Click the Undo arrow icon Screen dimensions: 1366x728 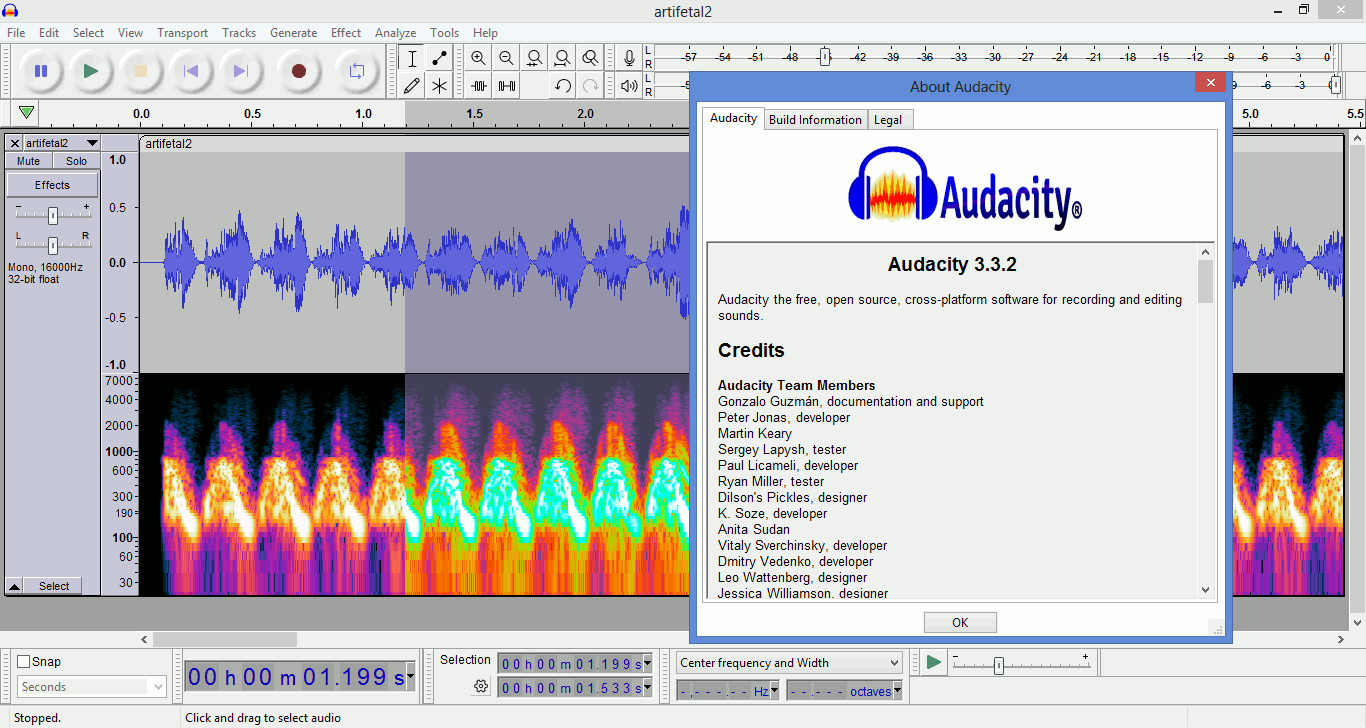click(563, 86)
